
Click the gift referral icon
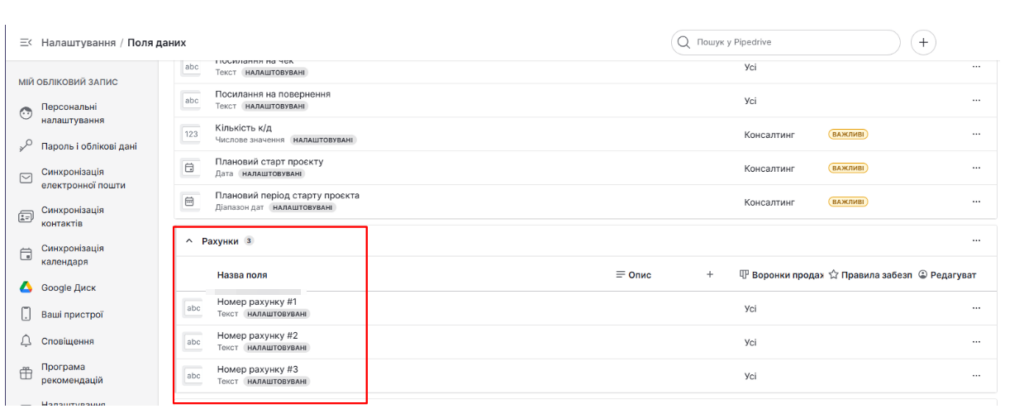(x=26, y=374)
